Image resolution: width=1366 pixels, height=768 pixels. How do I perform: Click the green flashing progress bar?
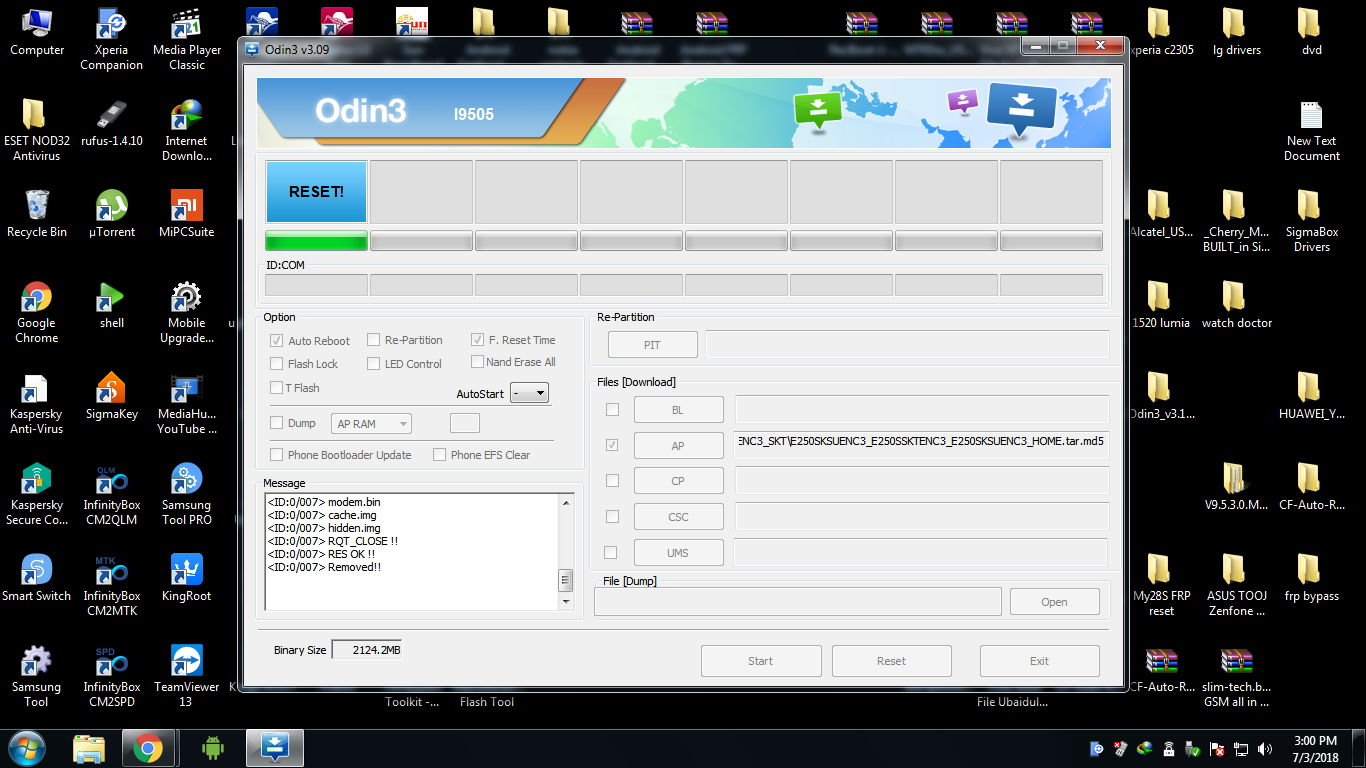click(316, 241)
